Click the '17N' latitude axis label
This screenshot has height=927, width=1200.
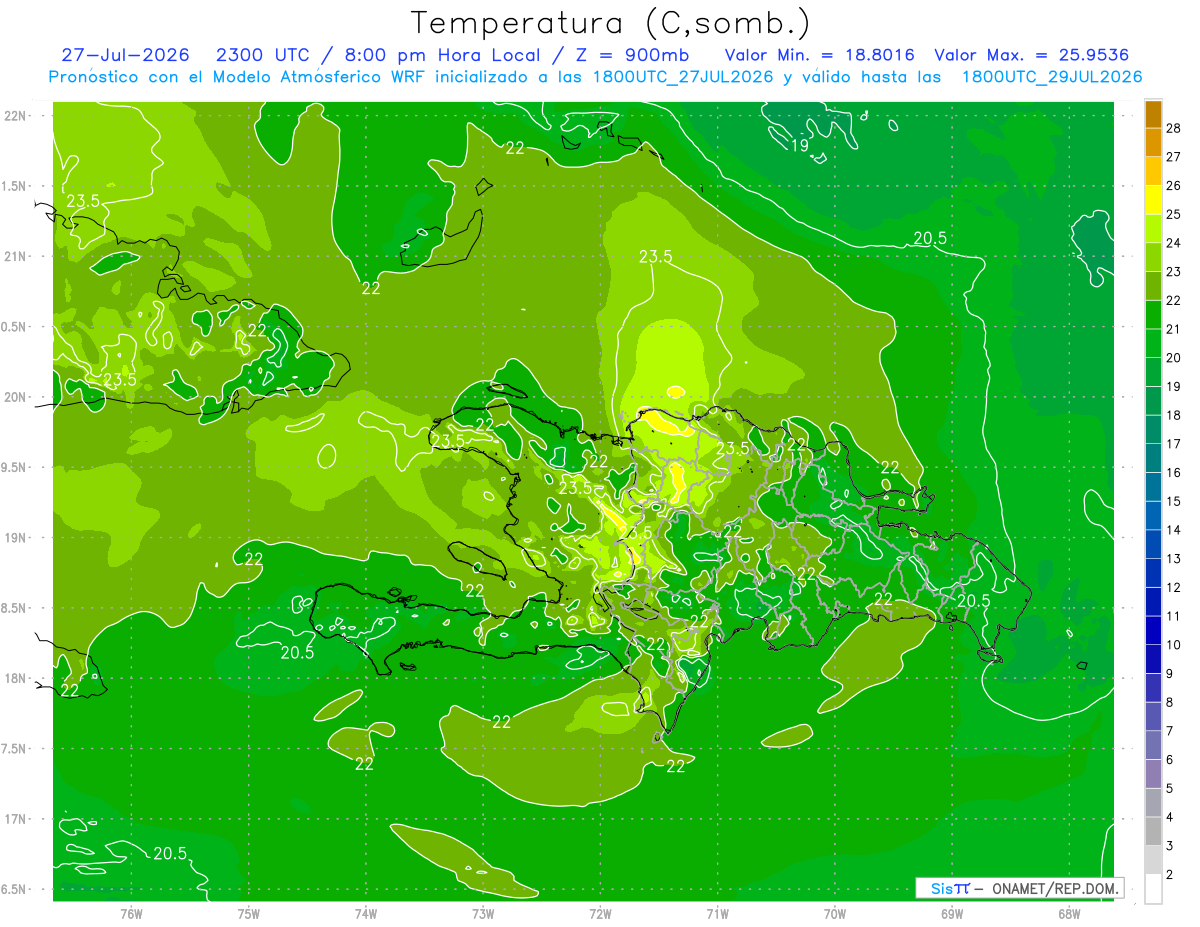point(17,819)
